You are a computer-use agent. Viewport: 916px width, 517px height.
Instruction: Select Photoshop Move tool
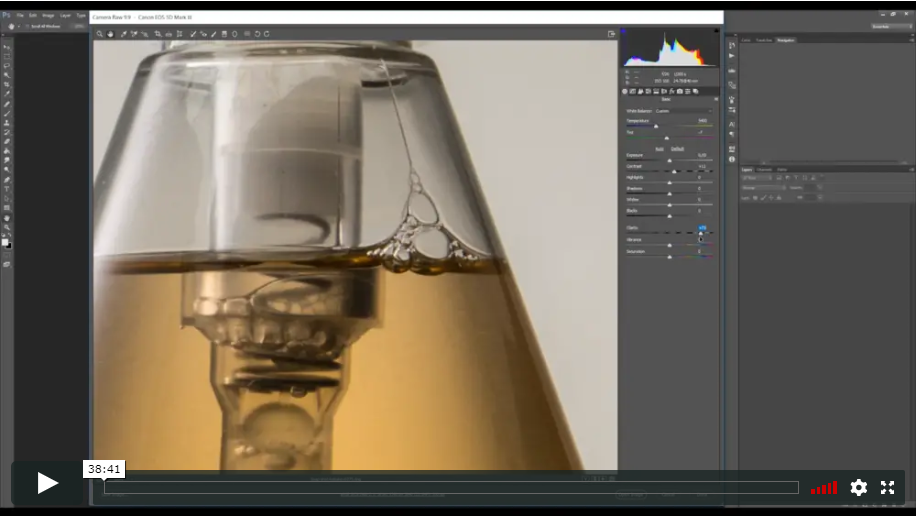click(x=7, y=47)
